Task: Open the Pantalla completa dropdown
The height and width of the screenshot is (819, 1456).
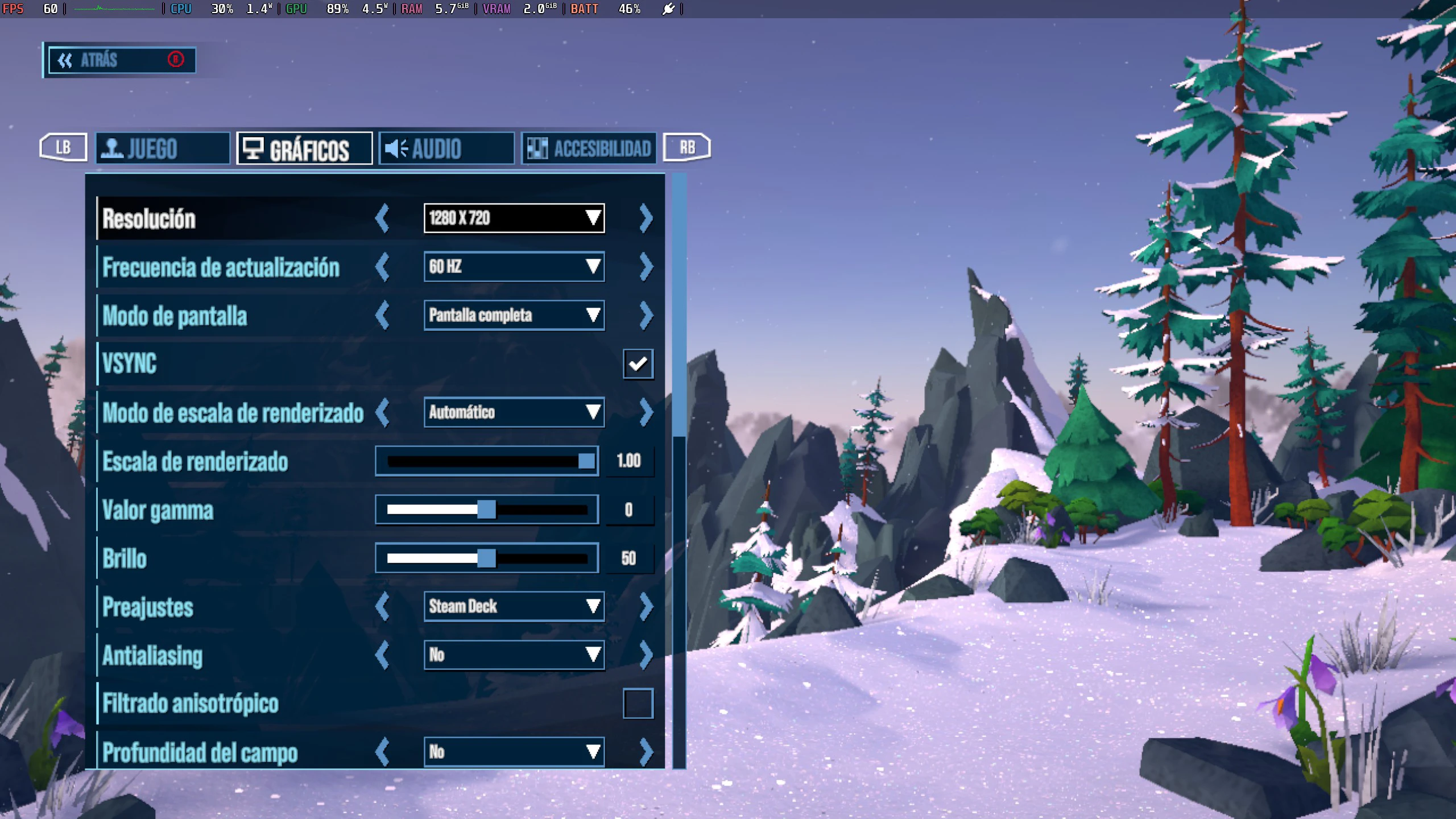Action: coord(514,315)
